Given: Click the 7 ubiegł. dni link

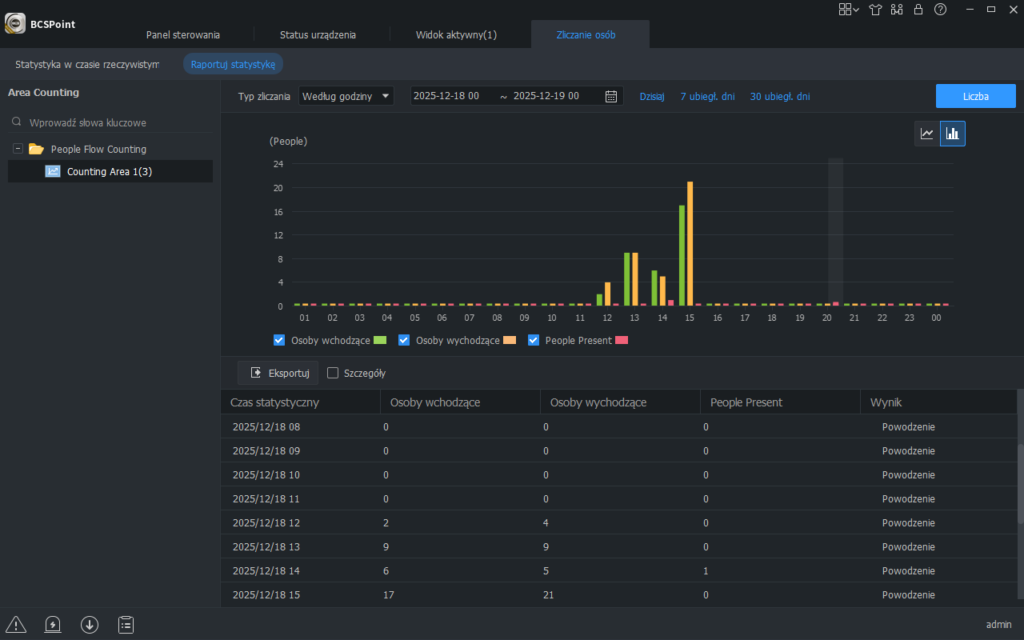Looking at the screenshot, I should pos(707,97).
